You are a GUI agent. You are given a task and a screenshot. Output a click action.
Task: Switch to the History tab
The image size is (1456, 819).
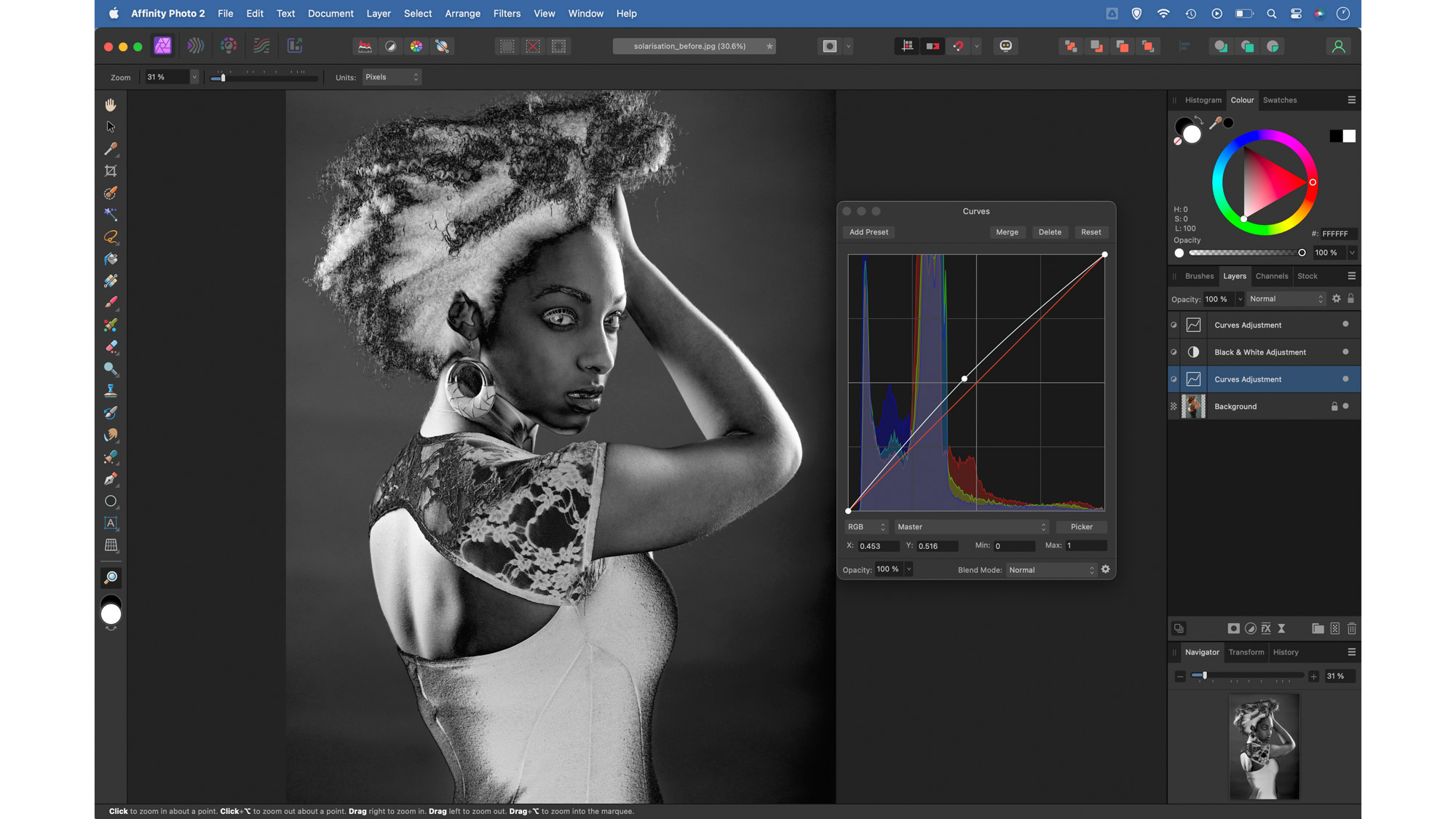click(x=1285, y=652)
